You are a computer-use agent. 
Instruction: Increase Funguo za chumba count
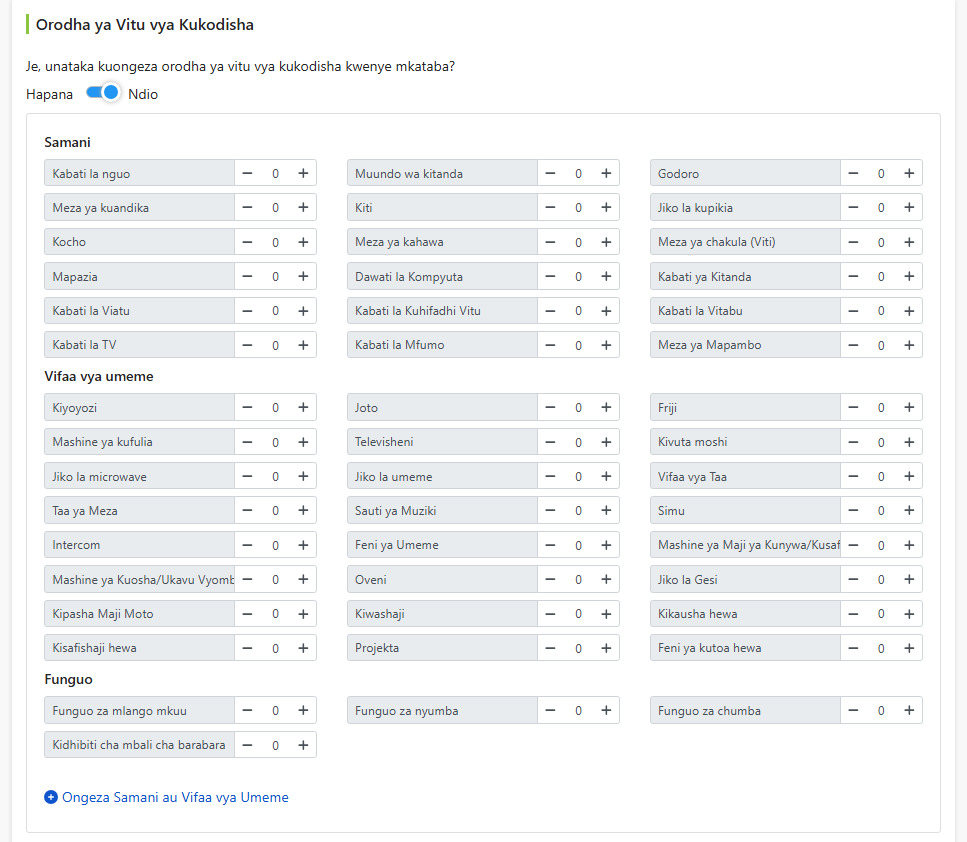908,710
